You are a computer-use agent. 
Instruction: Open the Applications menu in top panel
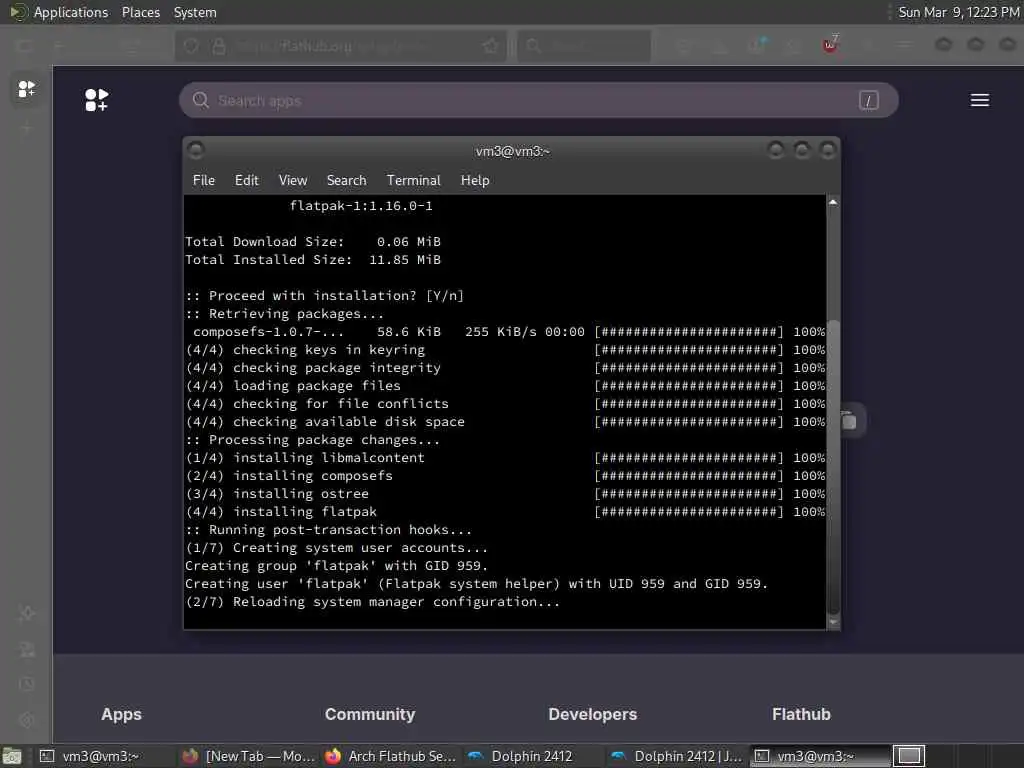pos(71,12)
